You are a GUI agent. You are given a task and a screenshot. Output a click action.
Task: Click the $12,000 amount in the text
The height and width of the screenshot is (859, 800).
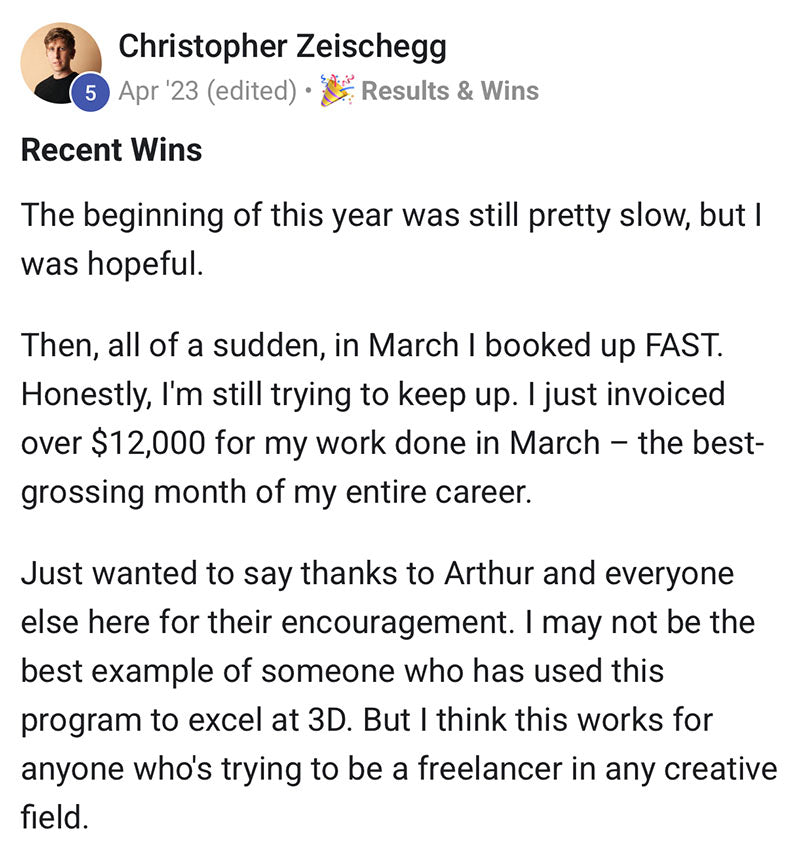[x=148, y=443]
